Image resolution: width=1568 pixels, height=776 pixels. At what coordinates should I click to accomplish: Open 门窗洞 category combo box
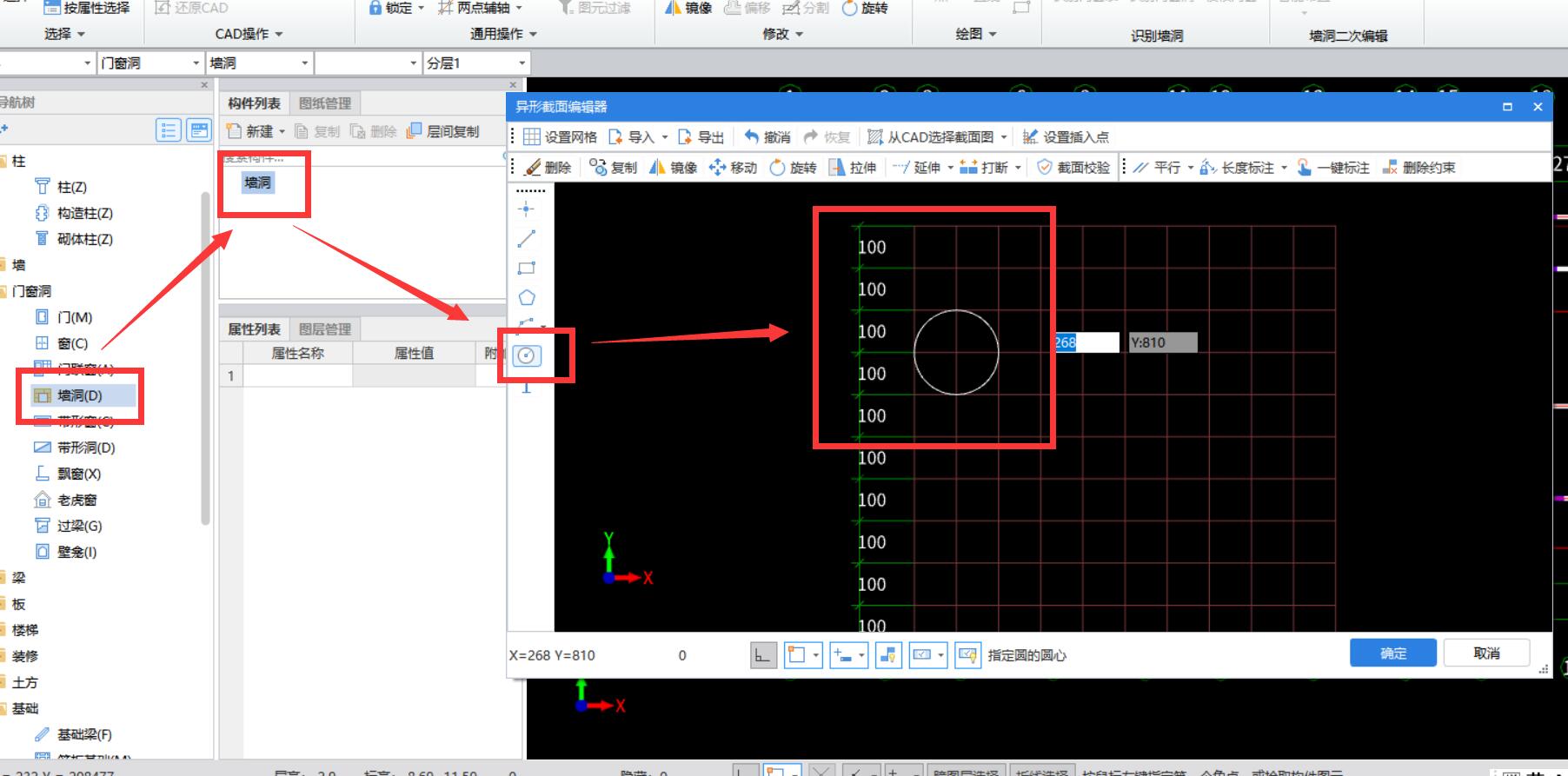click(150, 63)
